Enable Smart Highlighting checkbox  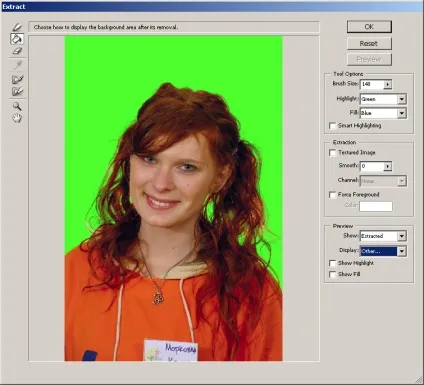coord(332,126)
